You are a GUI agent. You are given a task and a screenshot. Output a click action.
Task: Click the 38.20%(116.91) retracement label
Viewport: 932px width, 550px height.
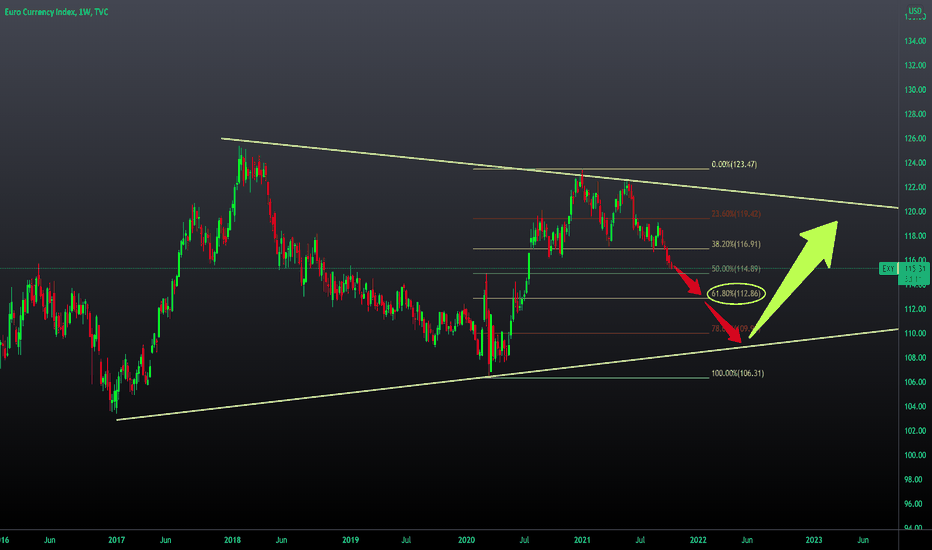point(735,244)
